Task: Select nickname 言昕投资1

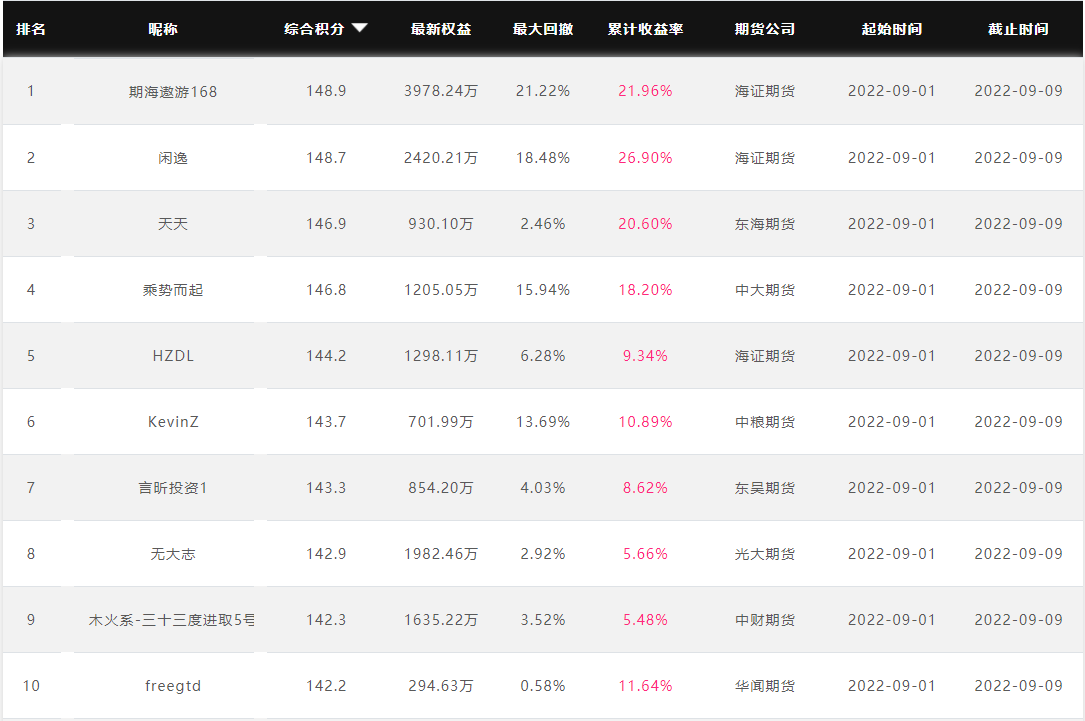Action: pyautogui.click(x=173, y=488)
